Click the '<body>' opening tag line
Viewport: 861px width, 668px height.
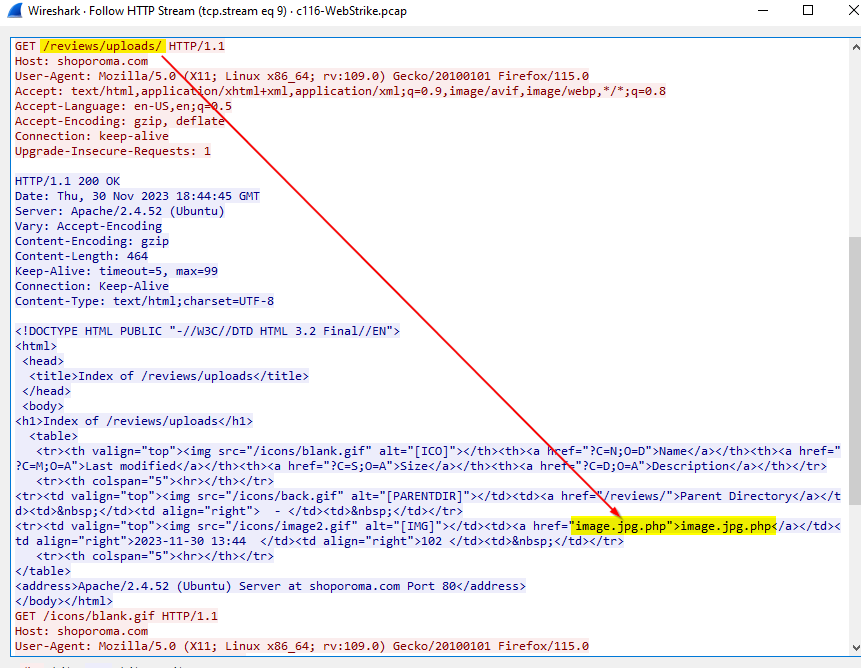coord(43,406)
